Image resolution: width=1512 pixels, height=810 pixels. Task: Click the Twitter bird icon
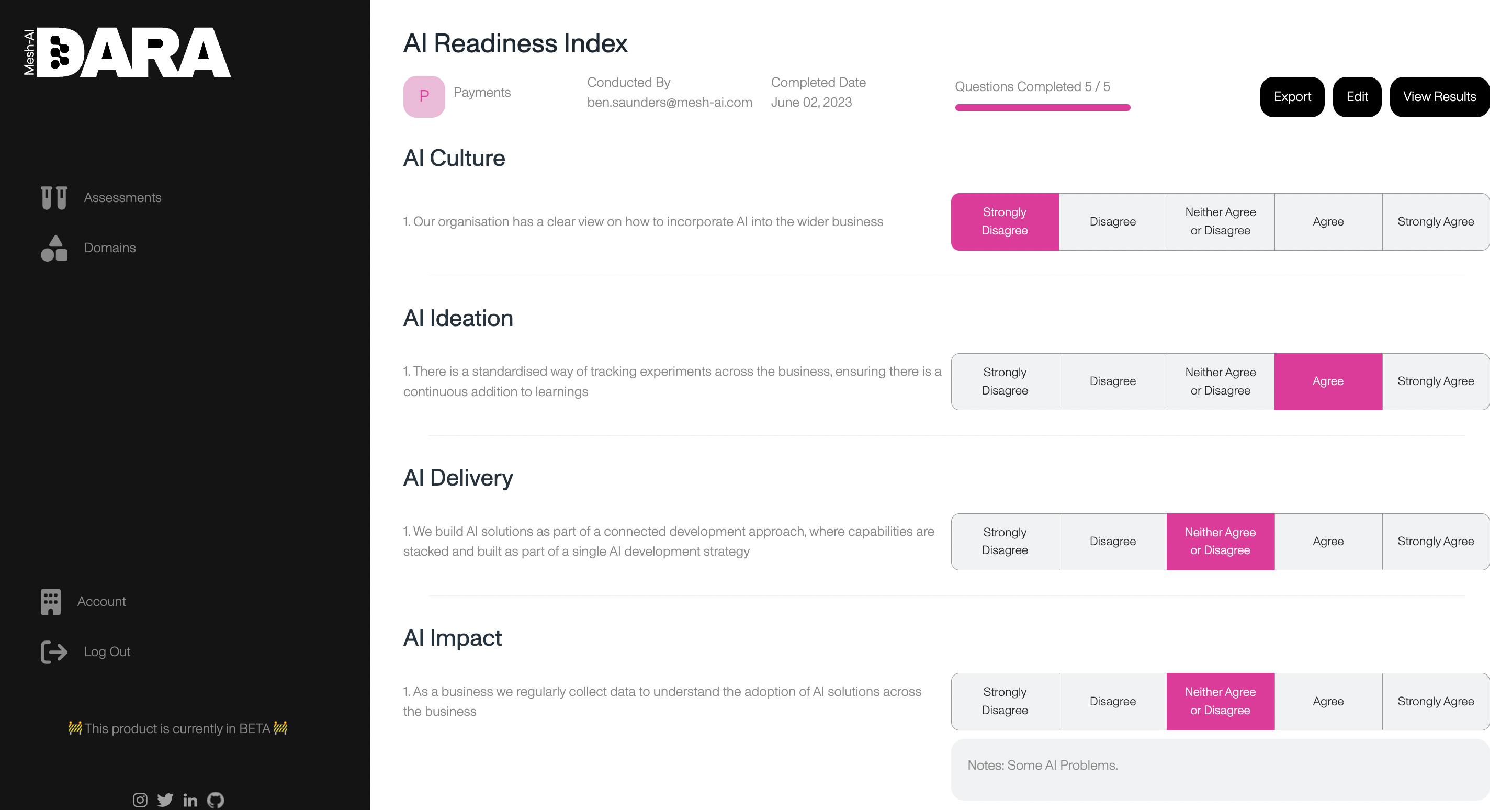coord(165,800)
